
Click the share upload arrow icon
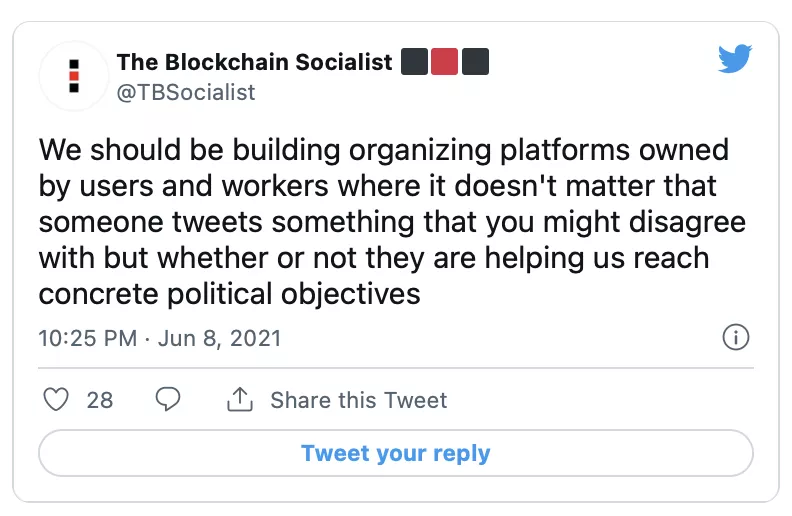239,401
